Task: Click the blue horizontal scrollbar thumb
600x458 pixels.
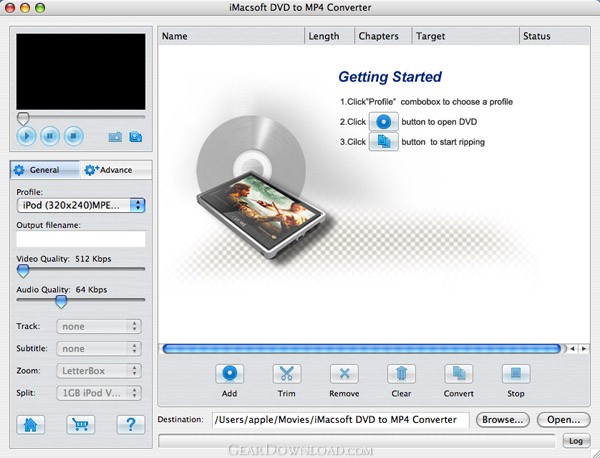Action: pyautogui.click(x=362, y=349)
